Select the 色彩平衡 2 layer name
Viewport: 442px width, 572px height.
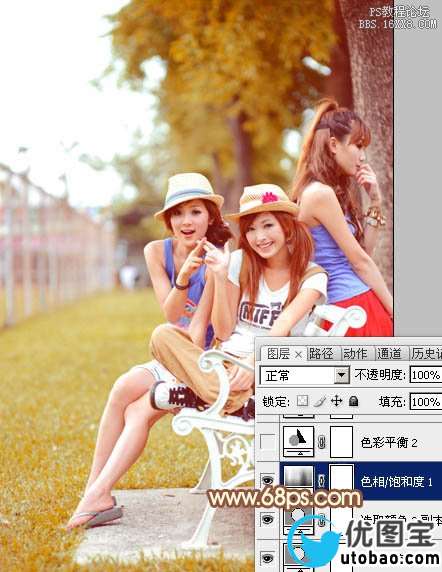coord(389,442)
